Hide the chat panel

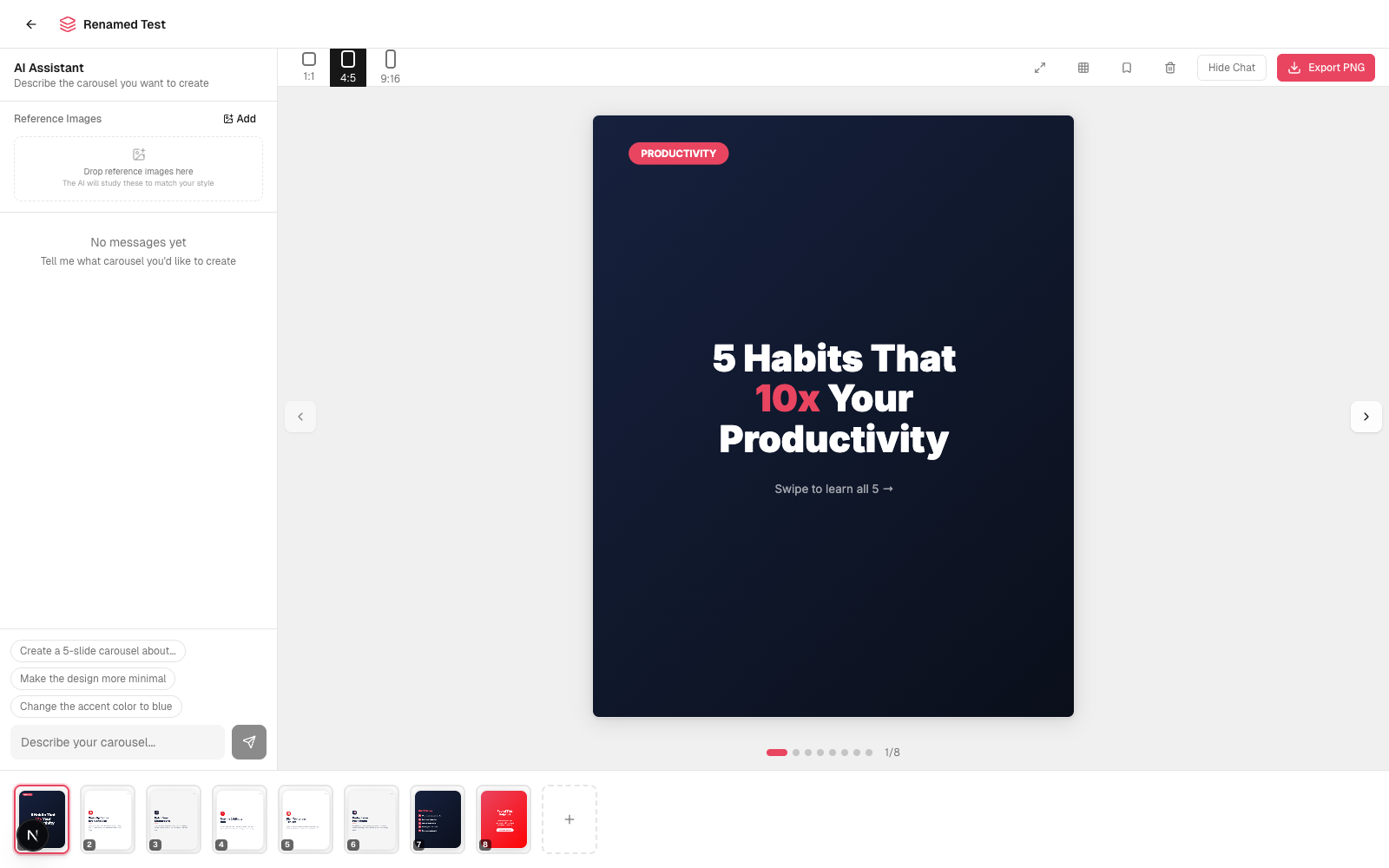(1232, 68)
